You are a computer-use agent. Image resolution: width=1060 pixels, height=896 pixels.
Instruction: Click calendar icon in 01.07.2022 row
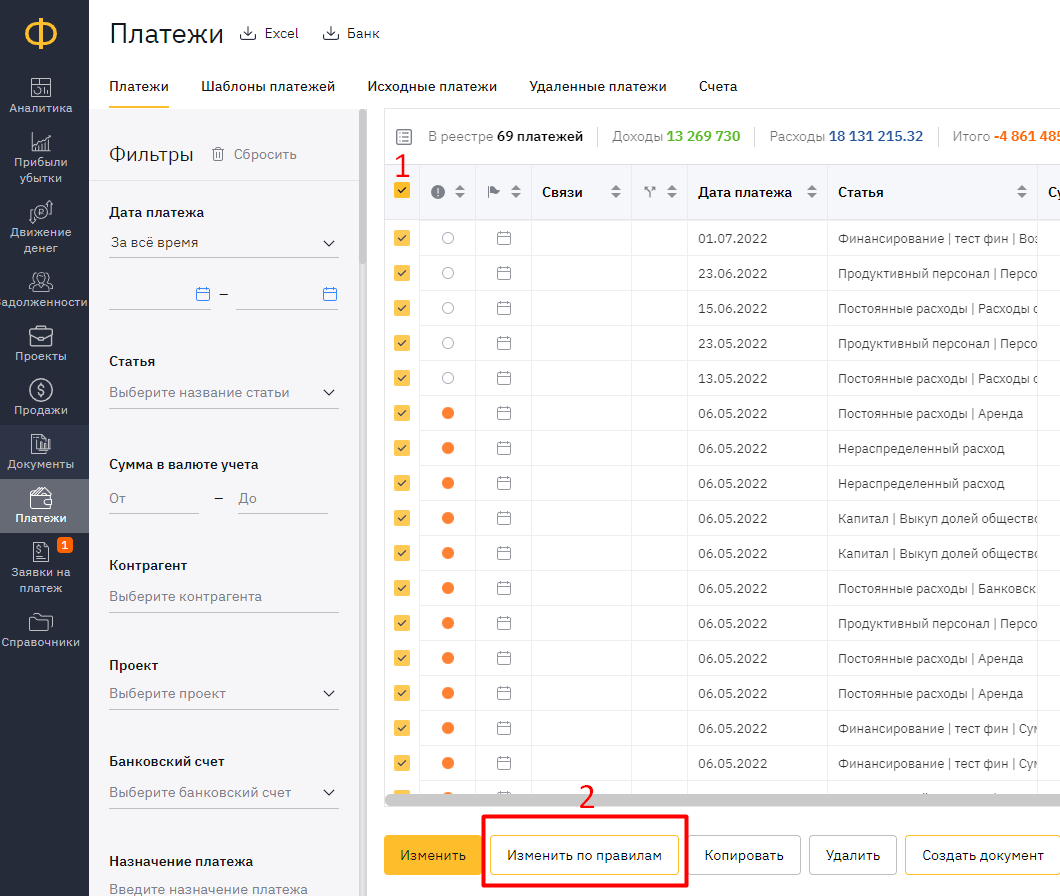click(504, 238)
